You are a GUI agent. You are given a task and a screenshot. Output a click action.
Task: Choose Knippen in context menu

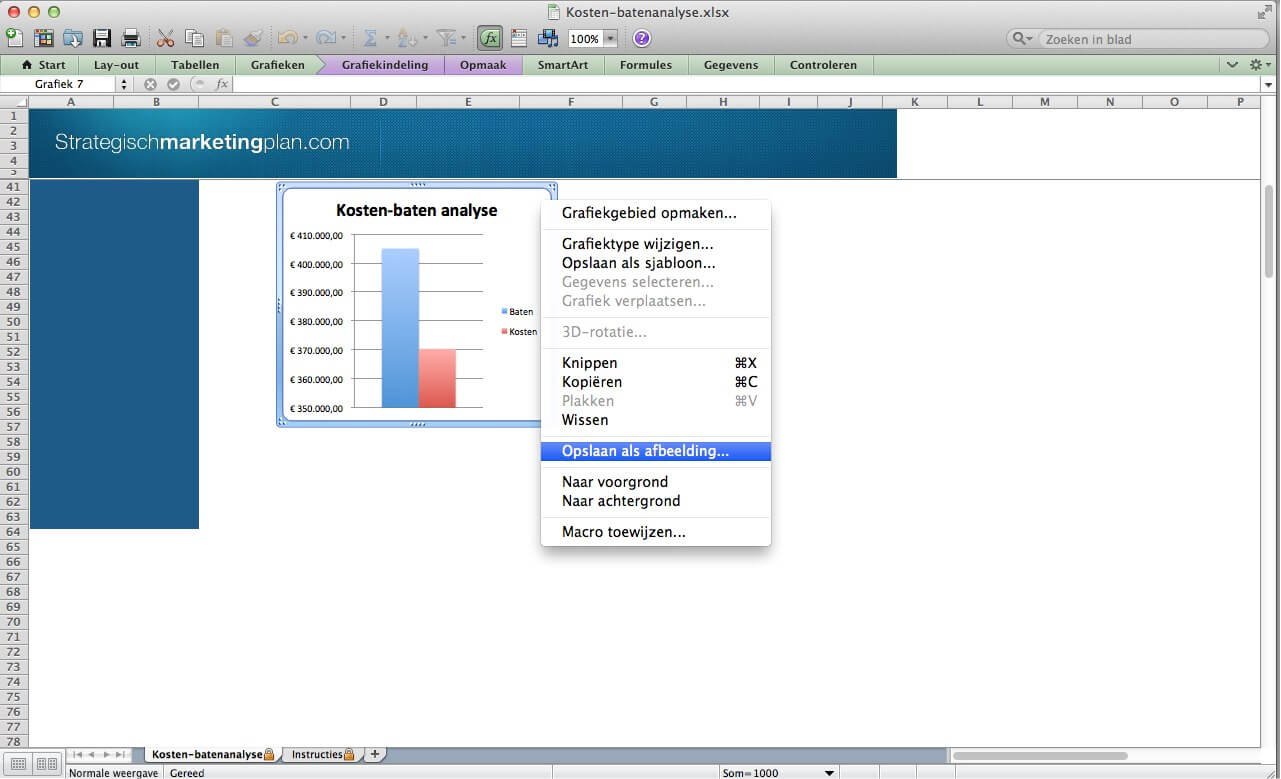[655, 363]
